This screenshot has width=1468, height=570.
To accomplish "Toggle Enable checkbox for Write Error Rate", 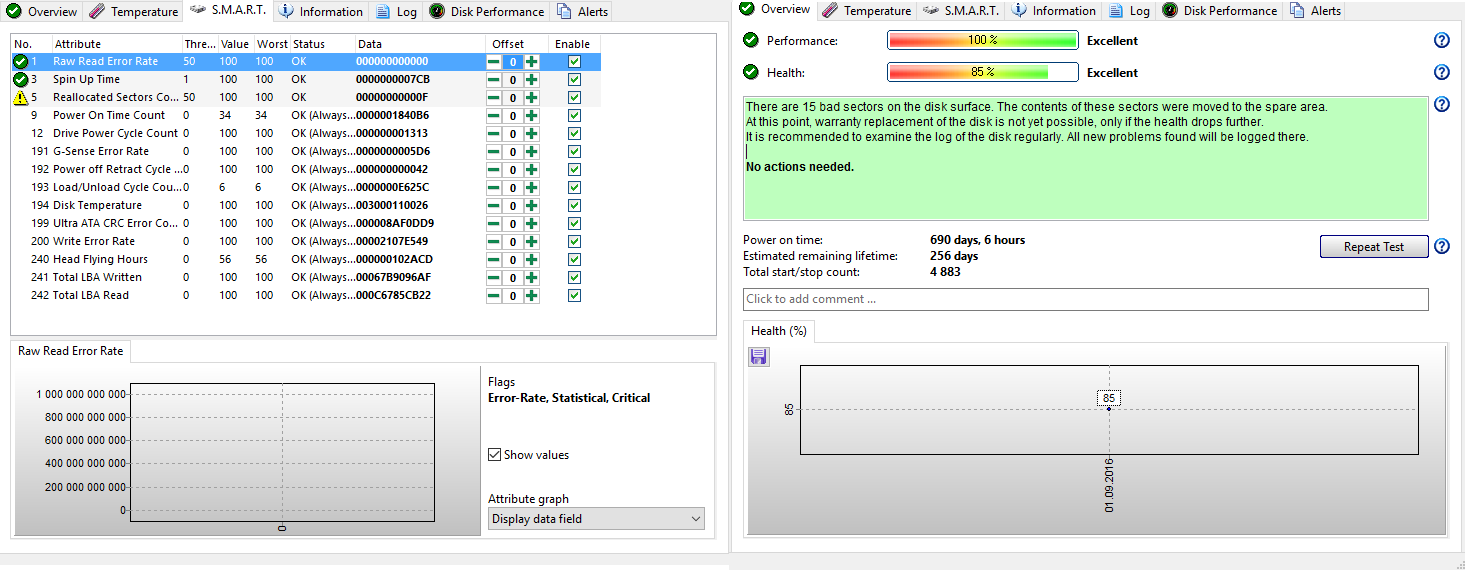I will [574, 242].
